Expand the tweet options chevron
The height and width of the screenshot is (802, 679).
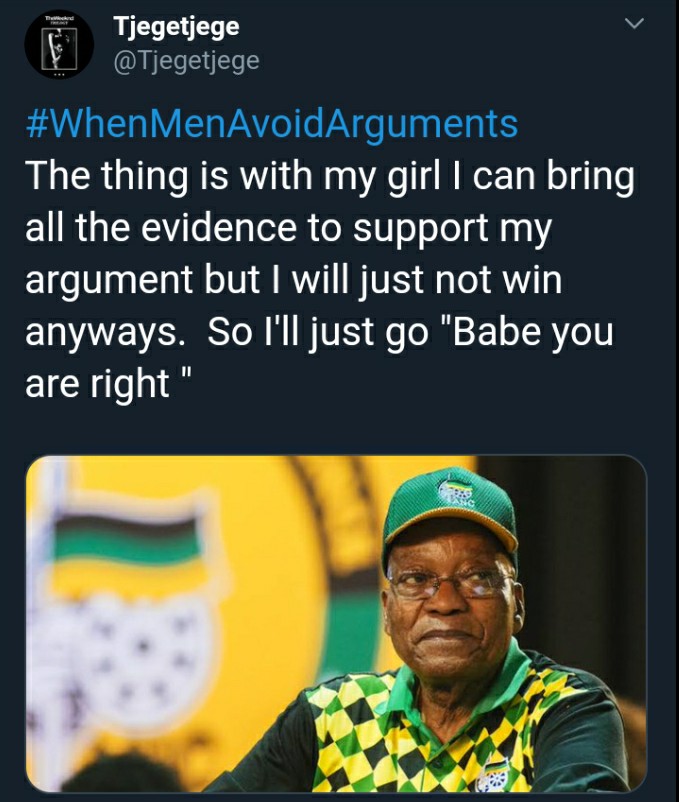pos(634,24)
